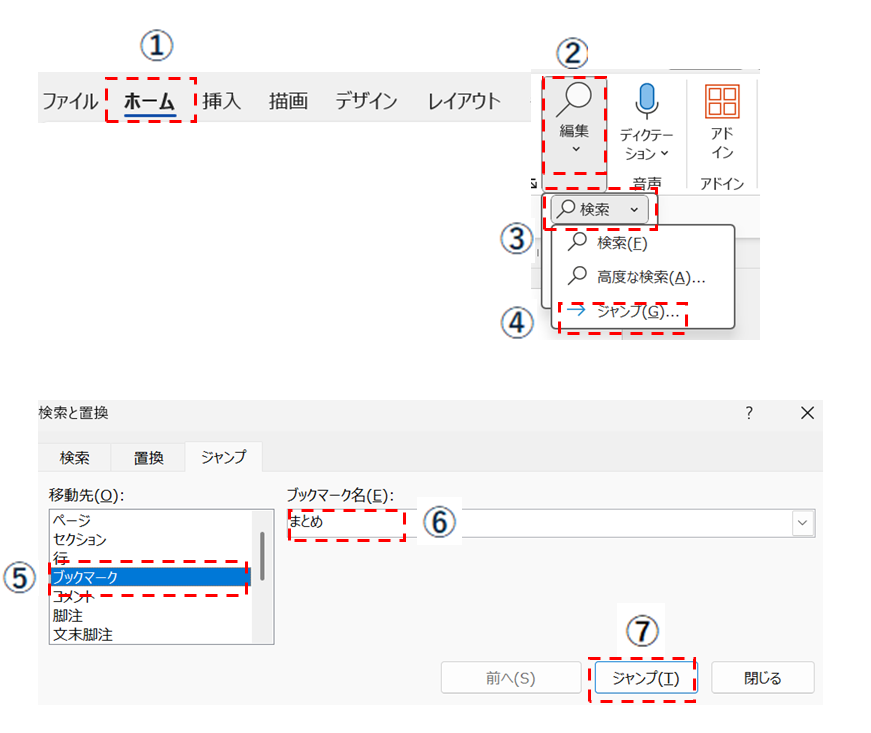Open the 編集 (Editing) magnifier icon

[x=575, y=103]
